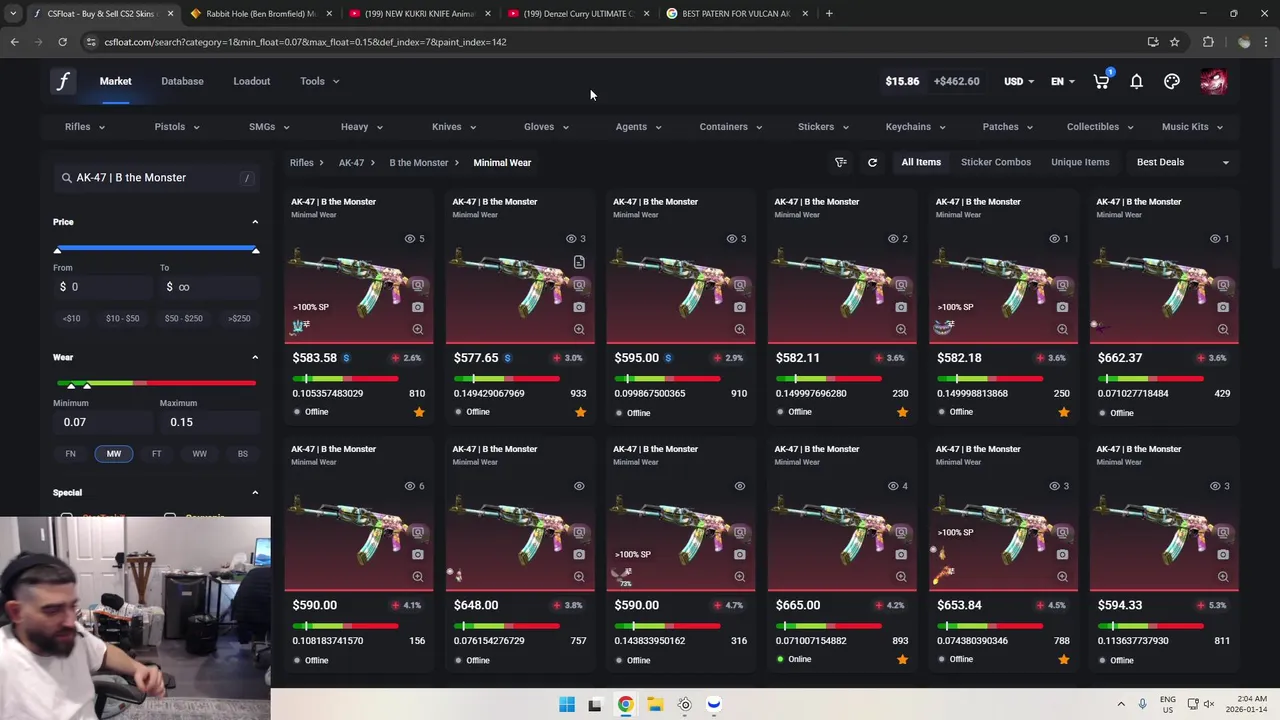1280x720 pixels.
Task: Toggle the FT wear filter
Action: point(156,454)
